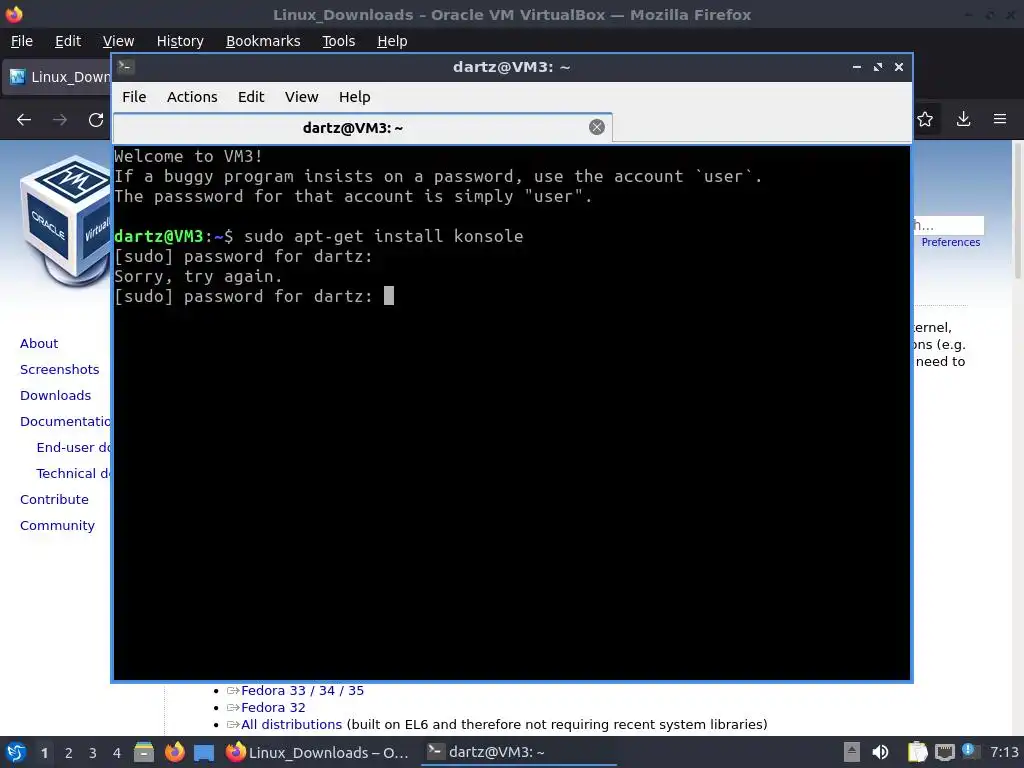Open the Downloads sidebar link
The width and height of the screenshot is (1024, 768).
[56, 396]
